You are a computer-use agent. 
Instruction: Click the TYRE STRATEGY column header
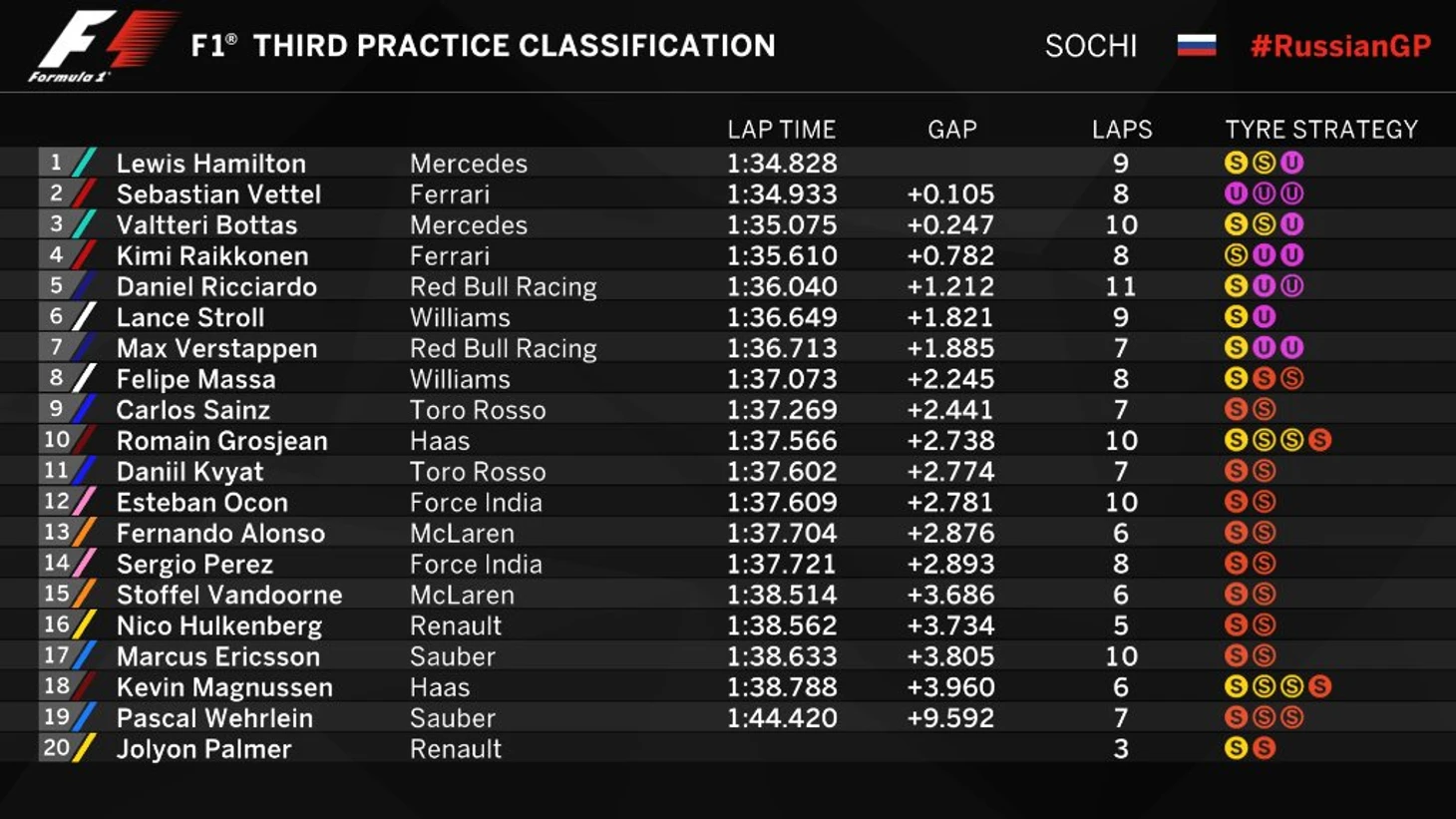click(x=1320, y=130)
